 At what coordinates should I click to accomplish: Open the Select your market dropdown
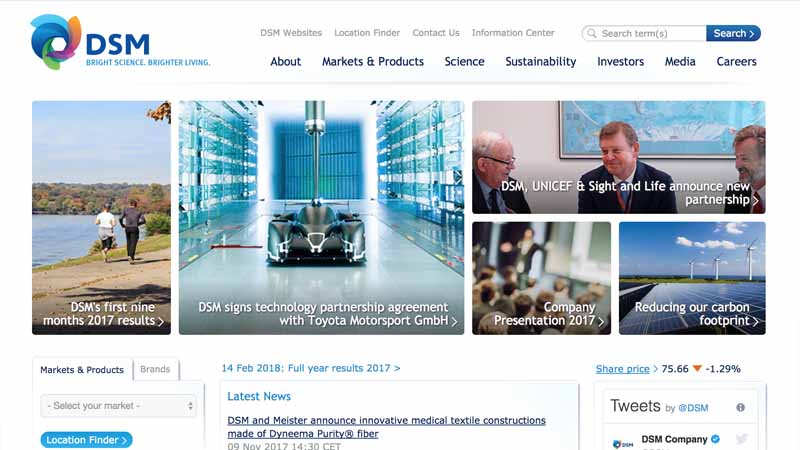(x=118, y=406)
